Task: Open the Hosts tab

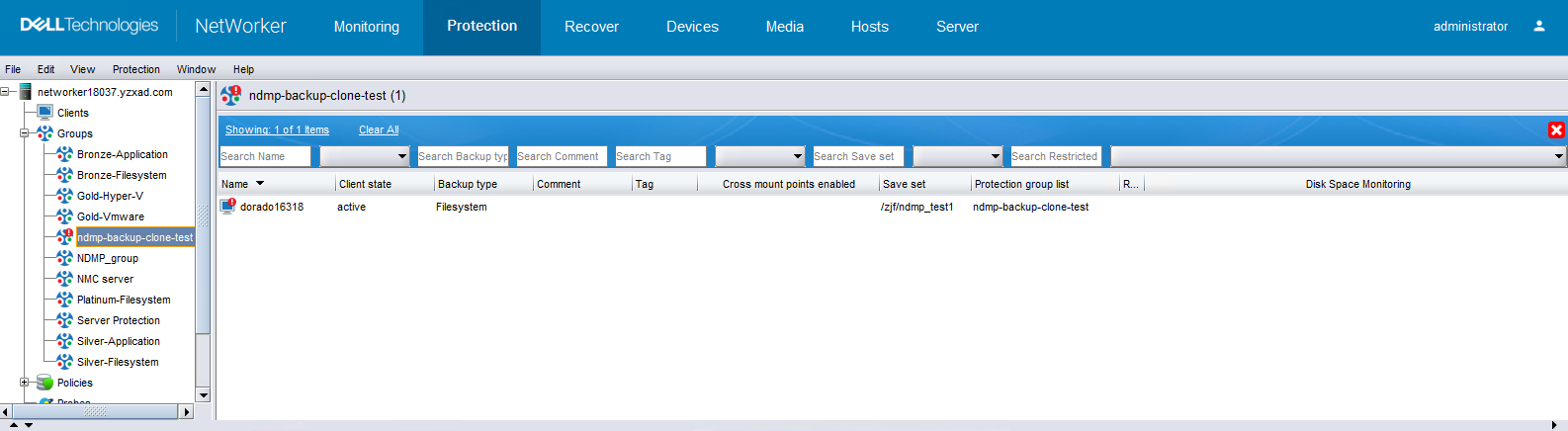Action: tap(870, 27)
